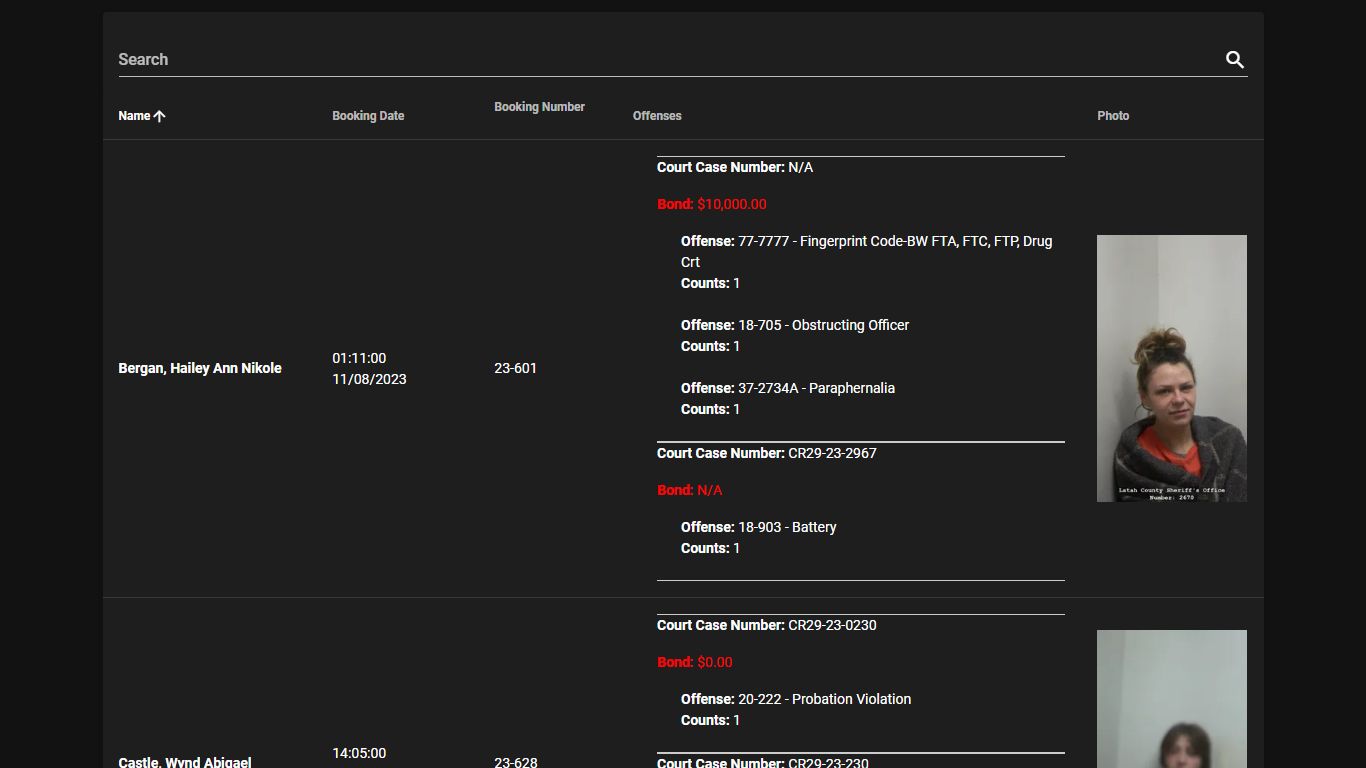Click the search magnifier icon
Screen dimensions: 1366x768
[1235, 60]
